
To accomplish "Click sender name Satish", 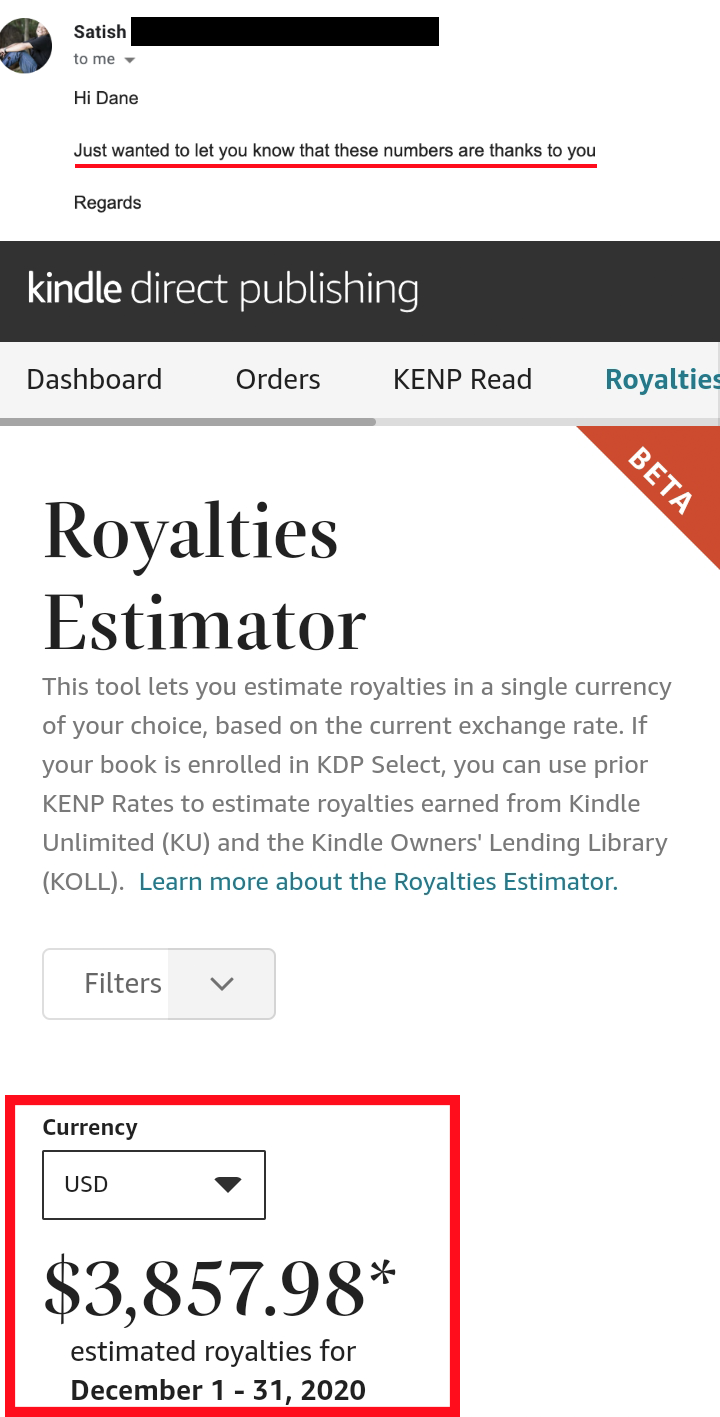I will (99, 32).
